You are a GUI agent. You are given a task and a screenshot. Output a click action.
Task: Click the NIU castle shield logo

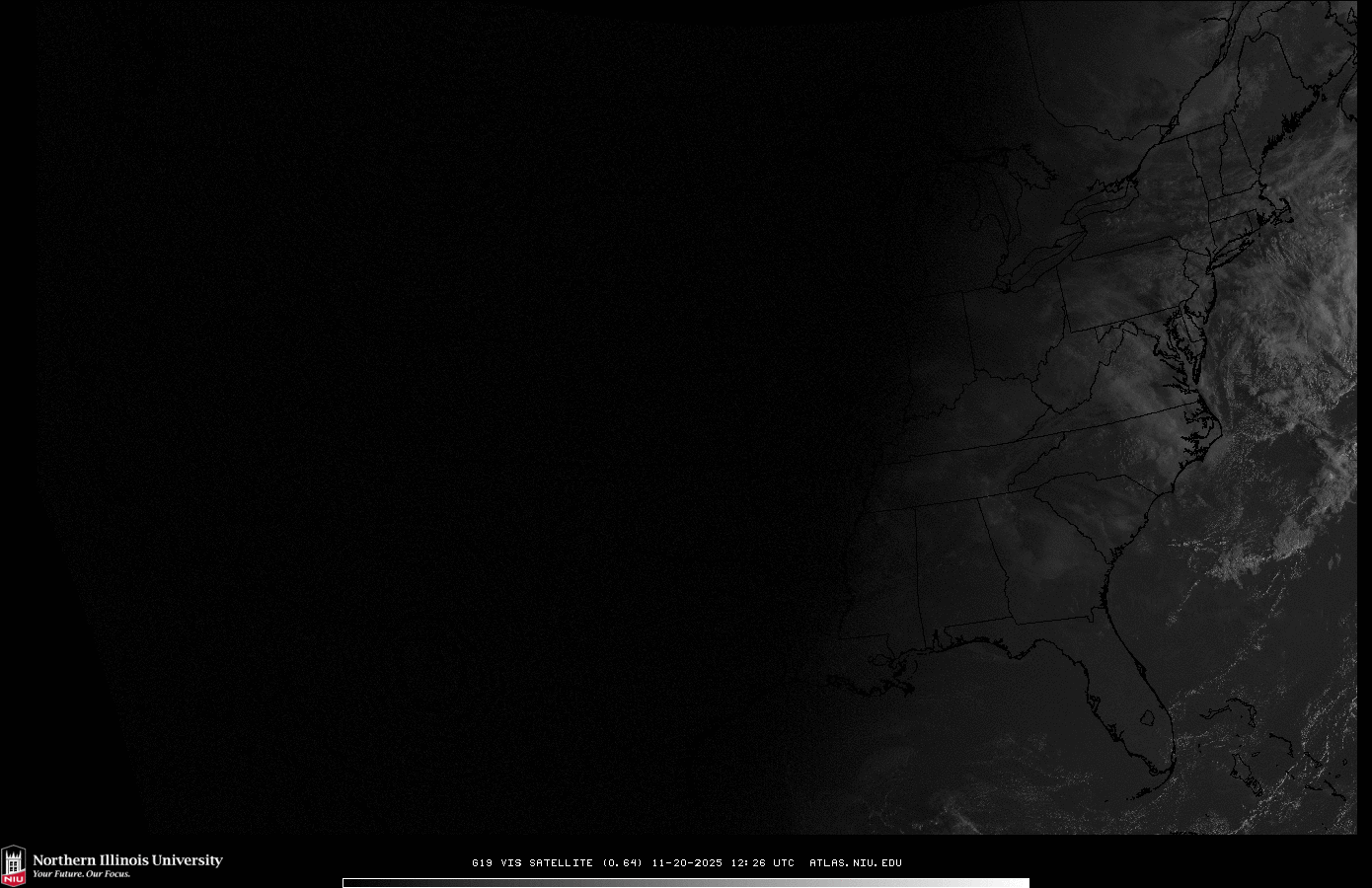[x=13, y=865]
